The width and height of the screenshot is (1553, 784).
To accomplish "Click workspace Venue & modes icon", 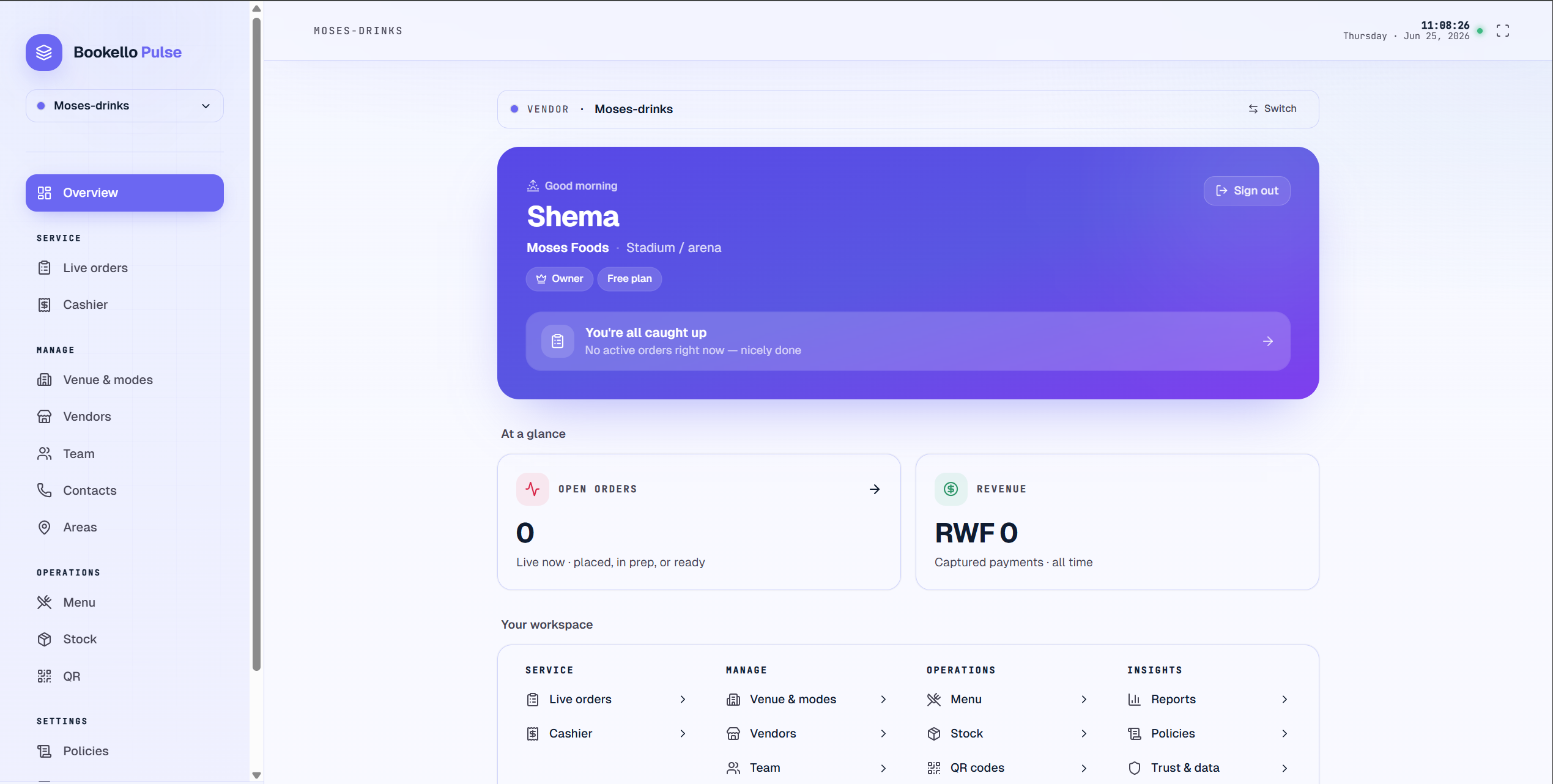I will tap(733, 700).
